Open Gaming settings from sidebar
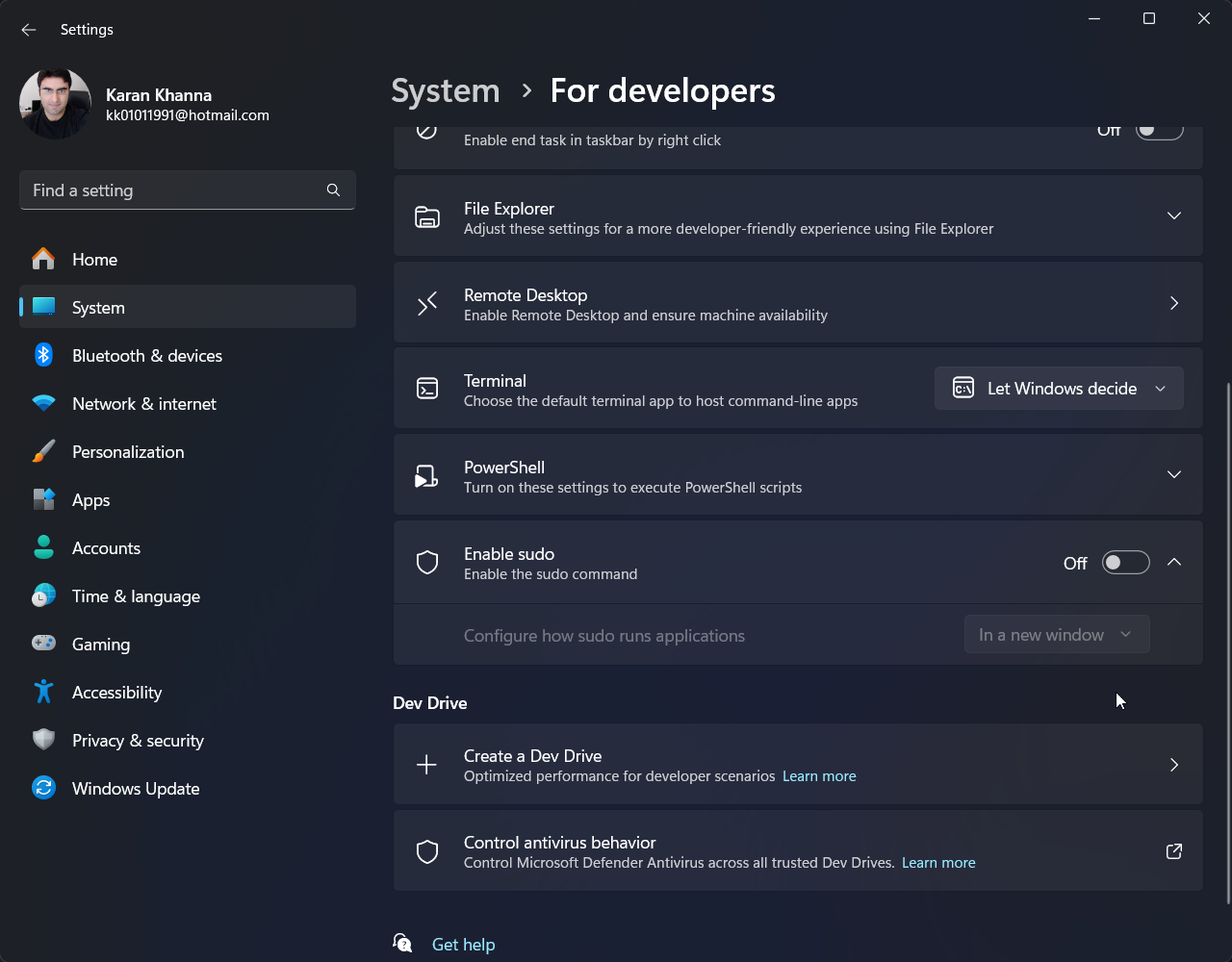 click(188, 644)
